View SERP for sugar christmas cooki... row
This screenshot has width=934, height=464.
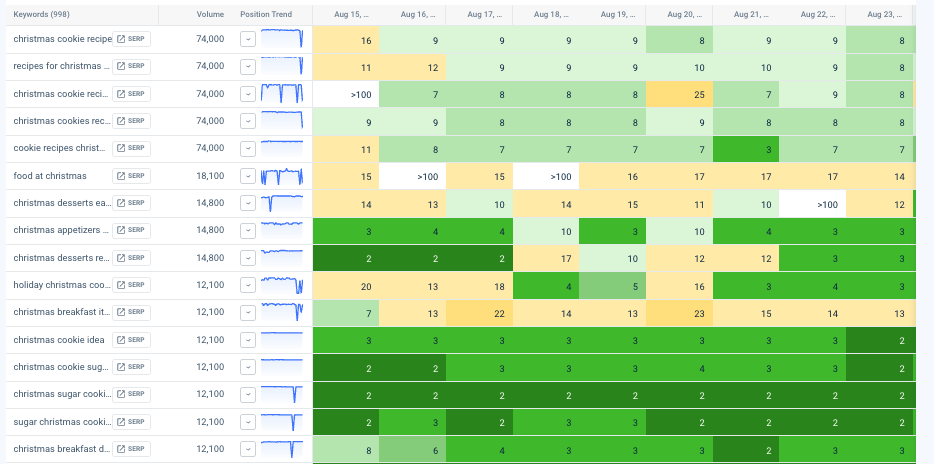coord(131,422)
